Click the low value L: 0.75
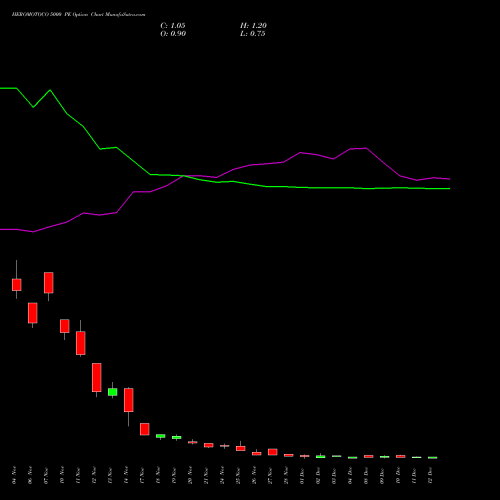This screenshot has width=500, height=500. coord(253,34)
